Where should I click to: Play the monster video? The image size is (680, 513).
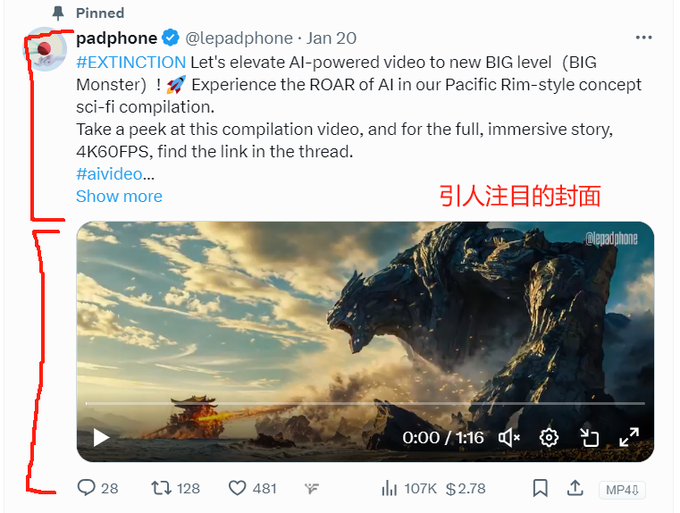coord(101,438)
